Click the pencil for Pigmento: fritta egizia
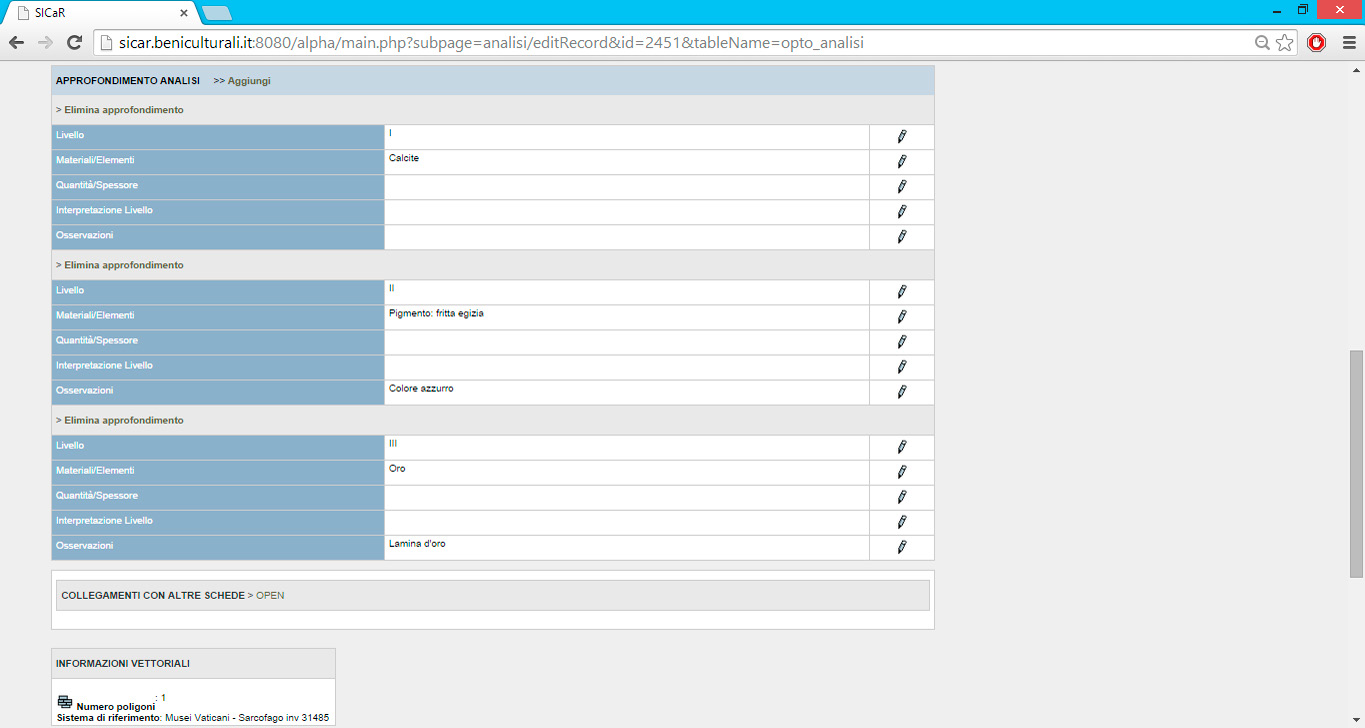 pyautogui.click(x=901, y=317)
